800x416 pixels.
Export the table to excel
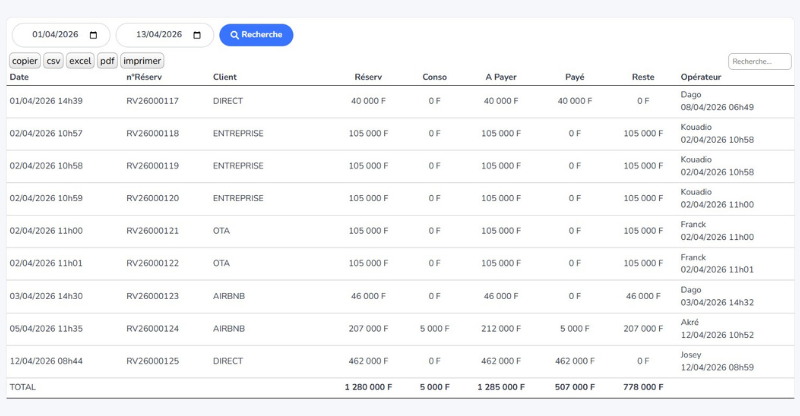tap(80, 61)
